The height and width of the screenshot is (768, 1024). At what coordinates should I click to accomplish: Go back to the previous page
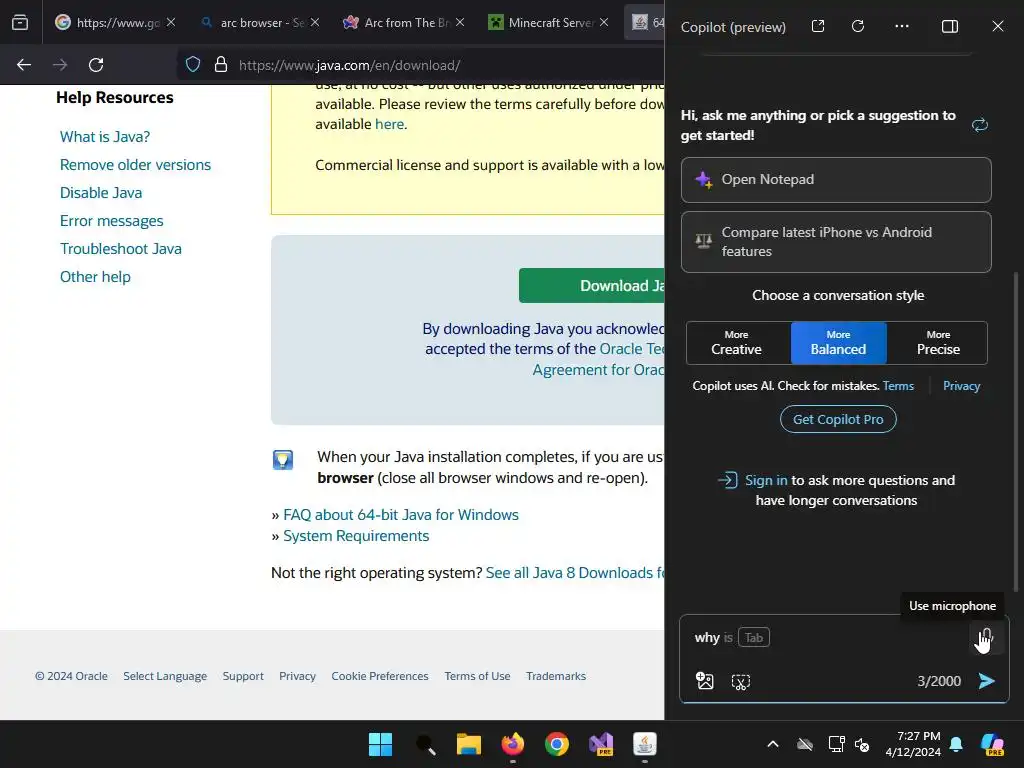24,65
